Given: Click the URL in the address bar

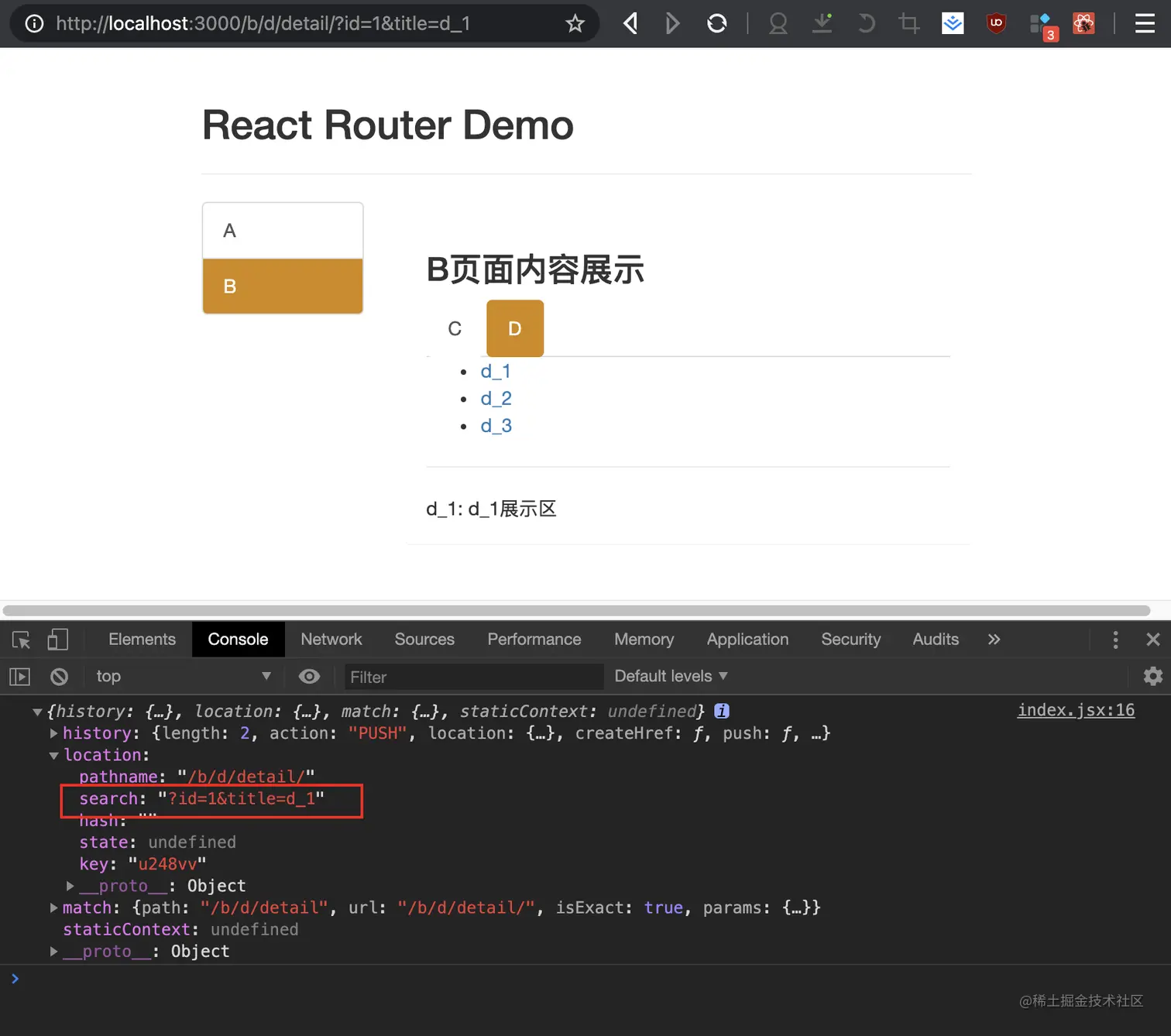Looking at the screenshot, I should [263, 23].
